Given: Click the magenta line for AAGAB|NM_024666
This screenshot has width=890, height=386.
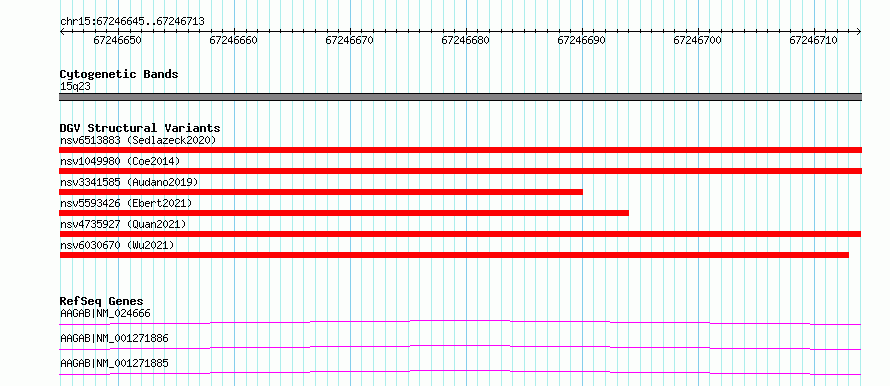Looking at the screenshot, I should point(460,322).
